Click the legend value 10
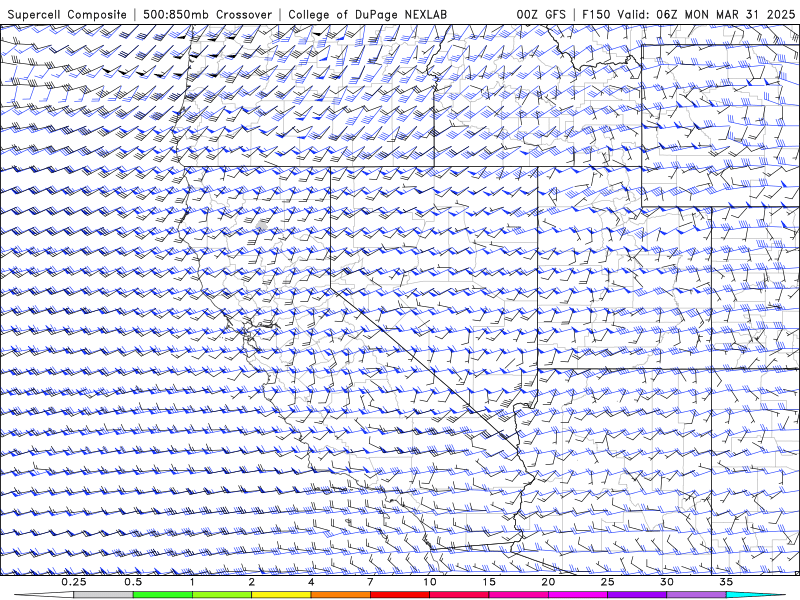Image resolution: width=800 pixels, height=600 pixels. coord(430,582)
